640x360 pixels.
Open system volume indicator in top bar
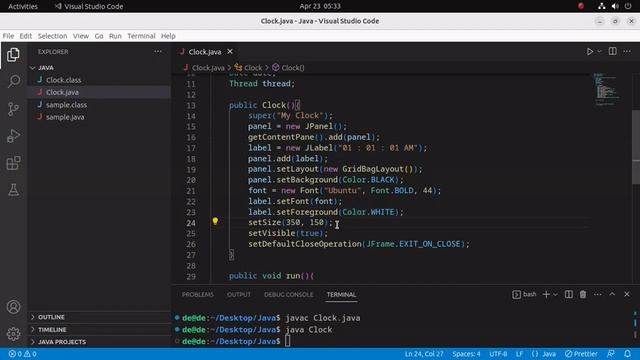pos(615,6)
